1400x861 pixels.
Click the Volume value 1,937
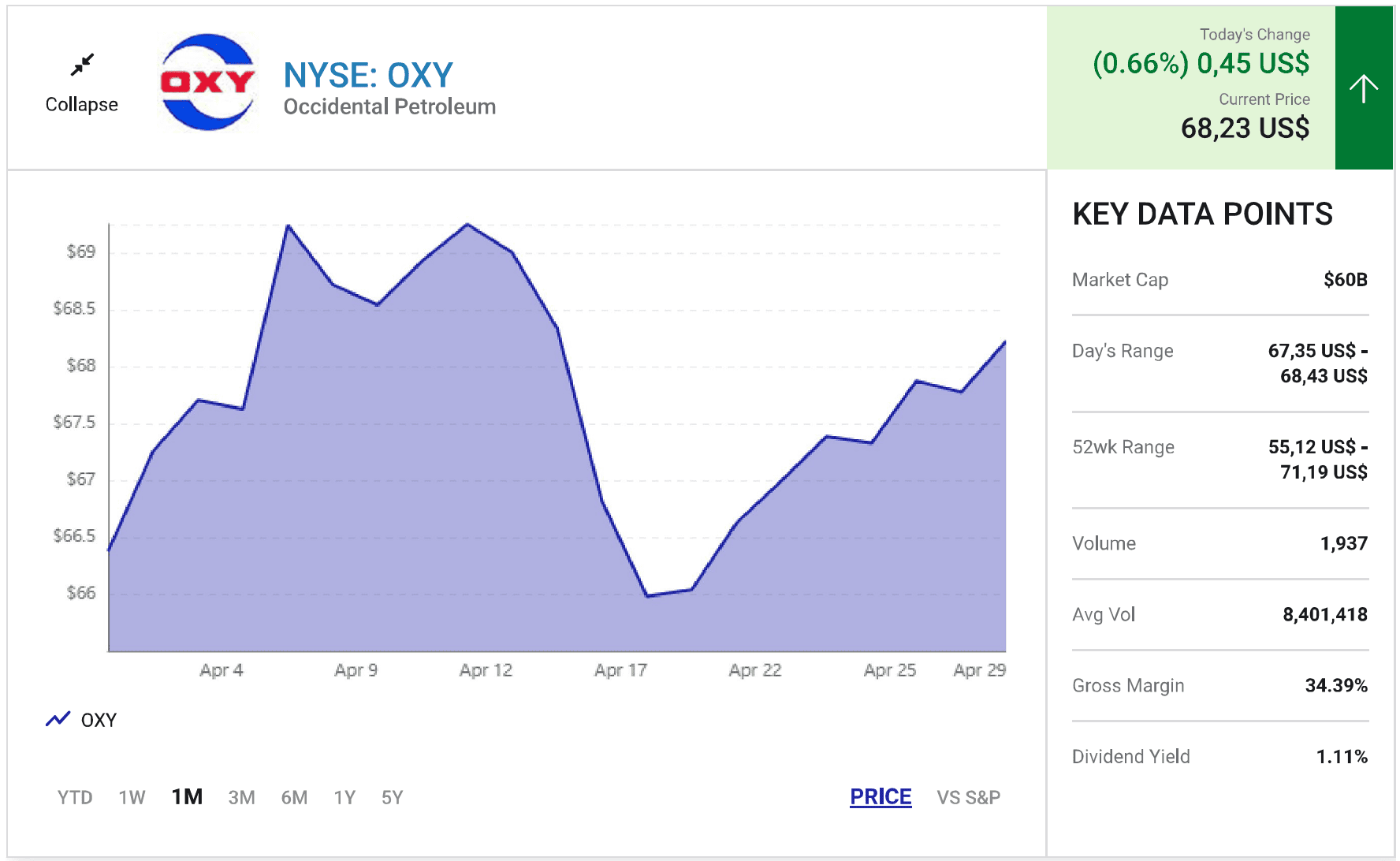click(x=1344, y=543)
